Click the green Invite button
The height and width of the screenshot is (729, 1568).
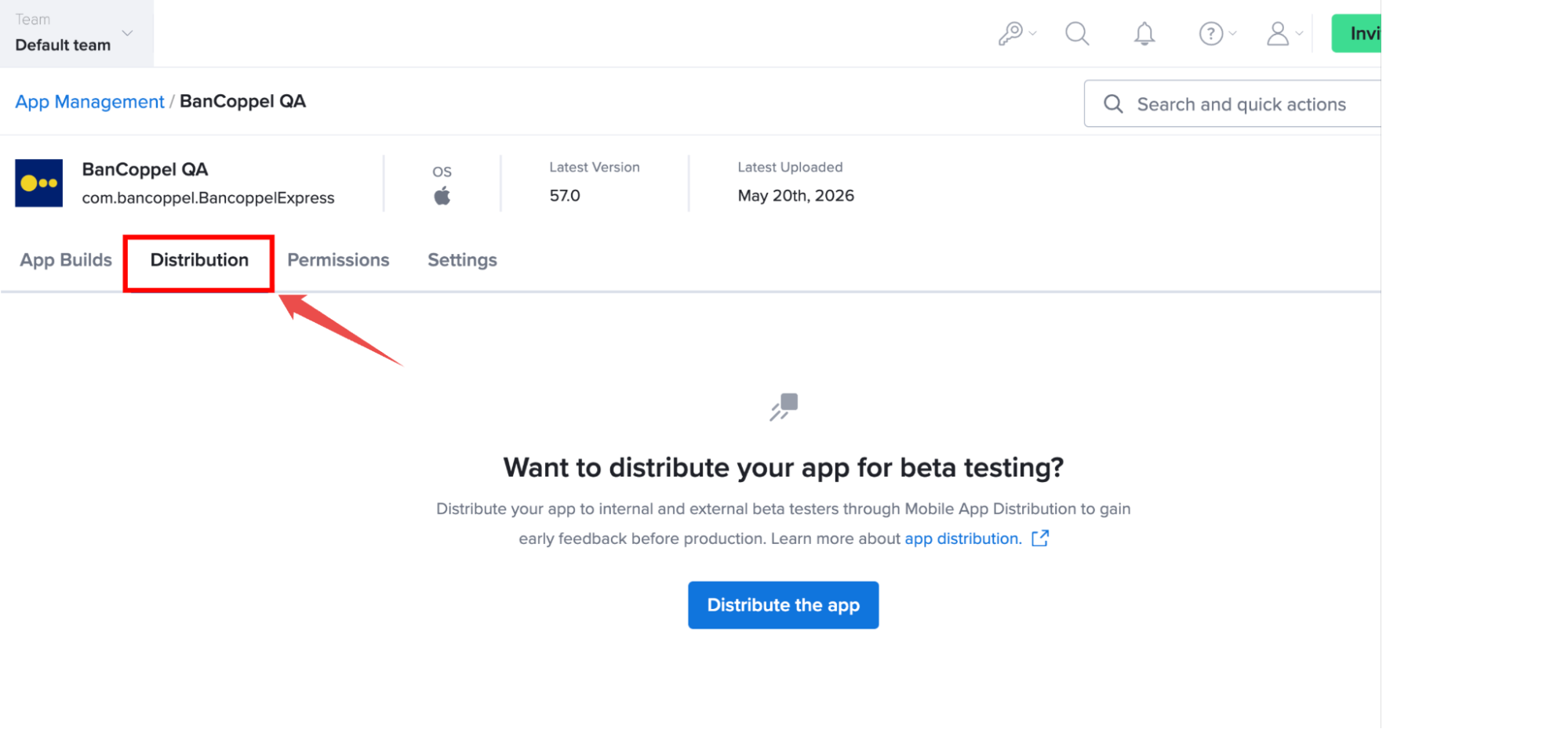(1356, 34)
